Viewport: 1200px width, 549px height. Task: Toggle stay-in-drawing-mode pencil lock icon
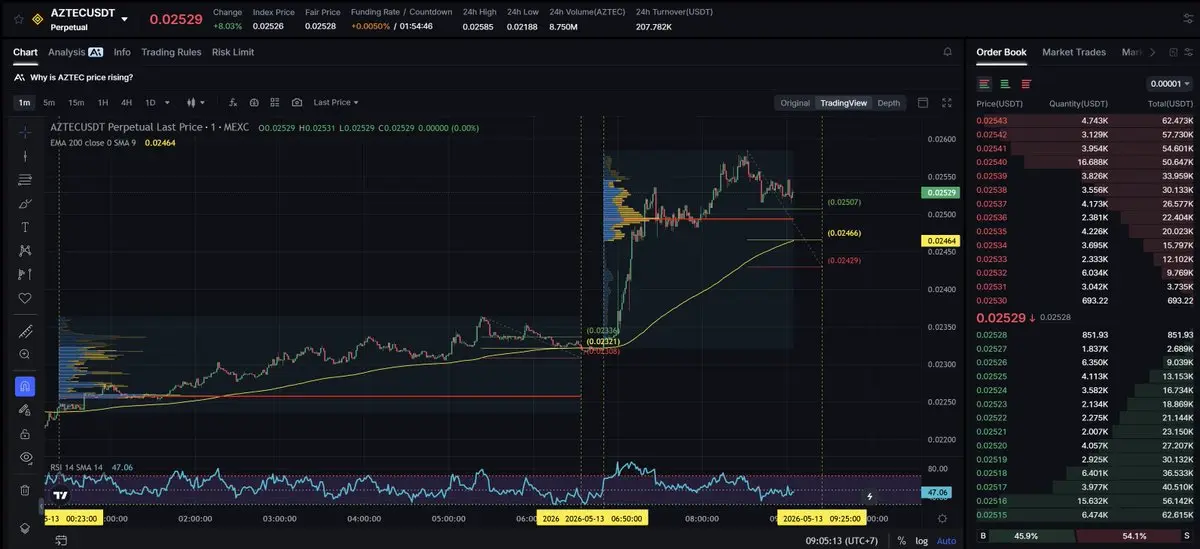point(25,410)
